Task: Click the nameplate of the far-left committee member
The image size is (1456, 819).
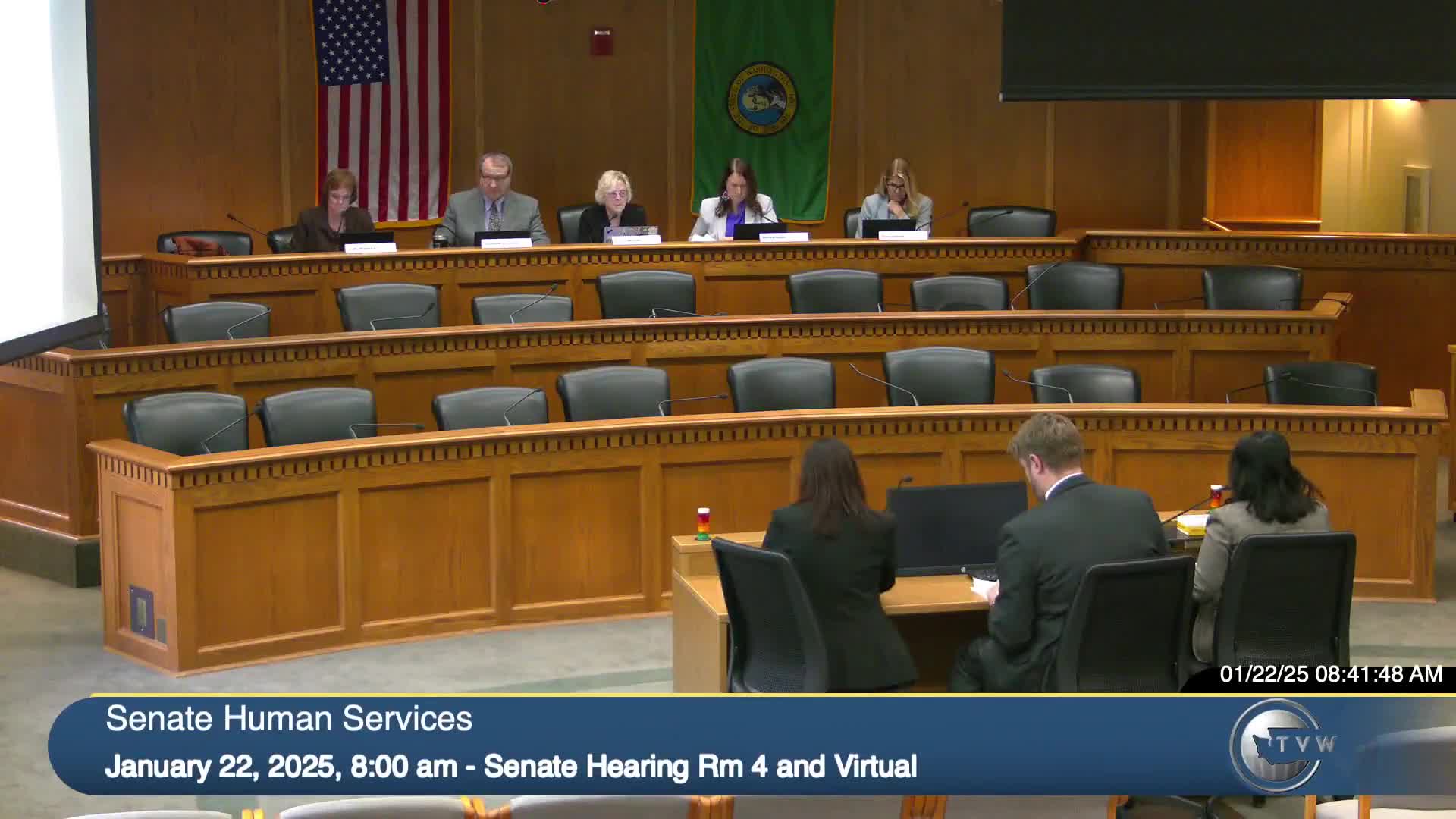Action: click(369, 247)
